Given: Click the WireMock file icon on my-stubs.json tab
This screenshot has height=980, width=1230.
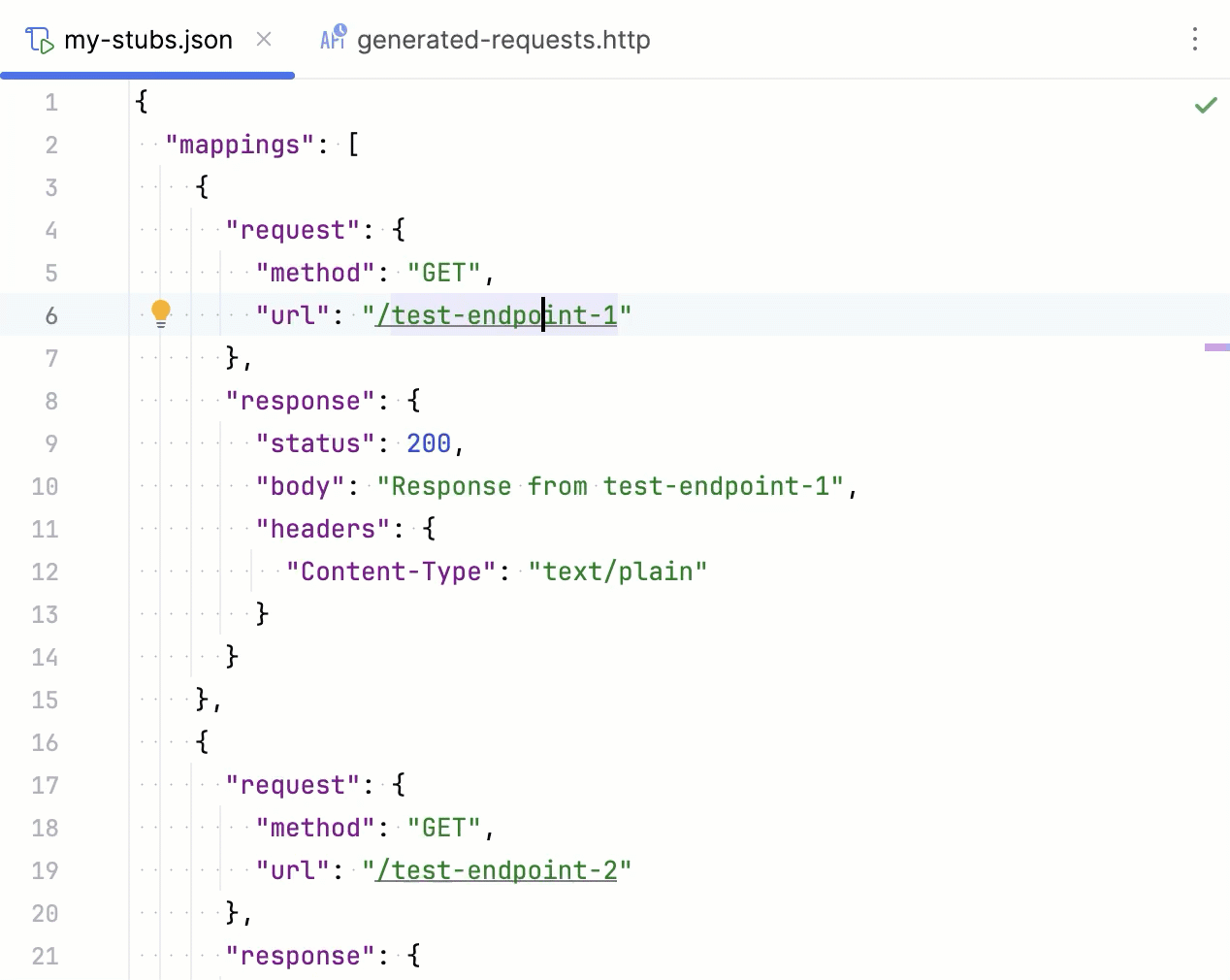Looking at the screenshot, I should point(39,39).
